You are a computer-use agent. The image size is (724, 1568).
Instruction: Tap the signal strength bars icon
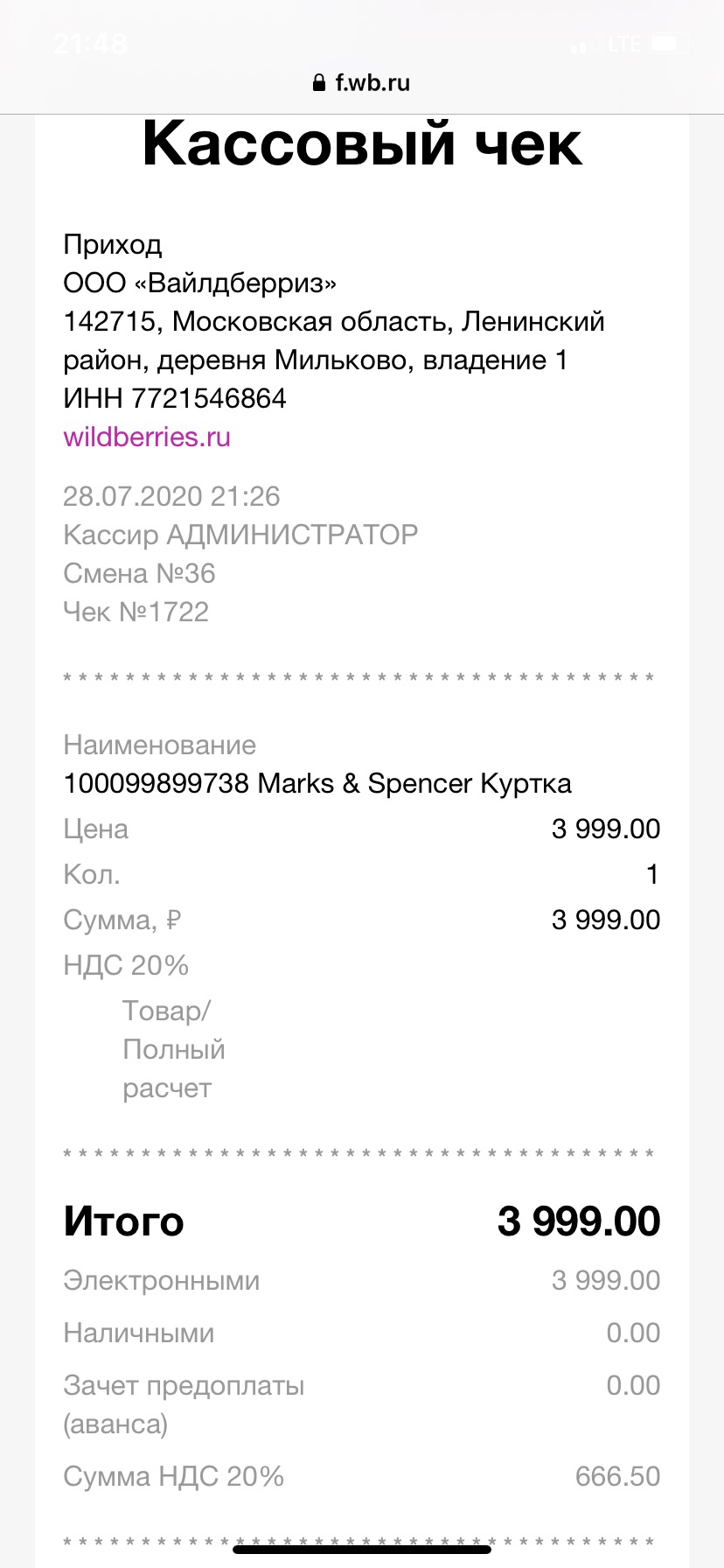(581, 45)
